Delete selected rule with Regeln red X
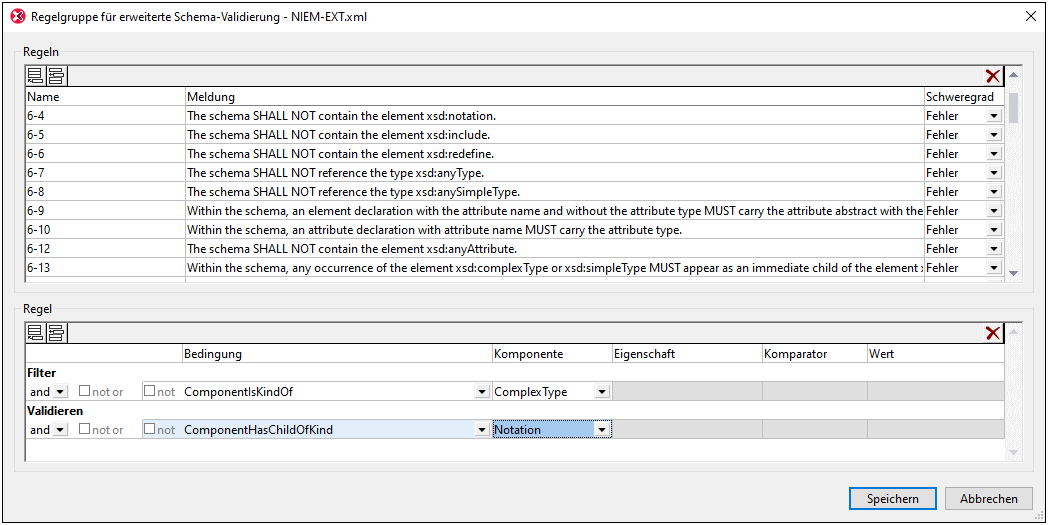The width and height of the screenshot is (1048, 525). click(992, 76)
